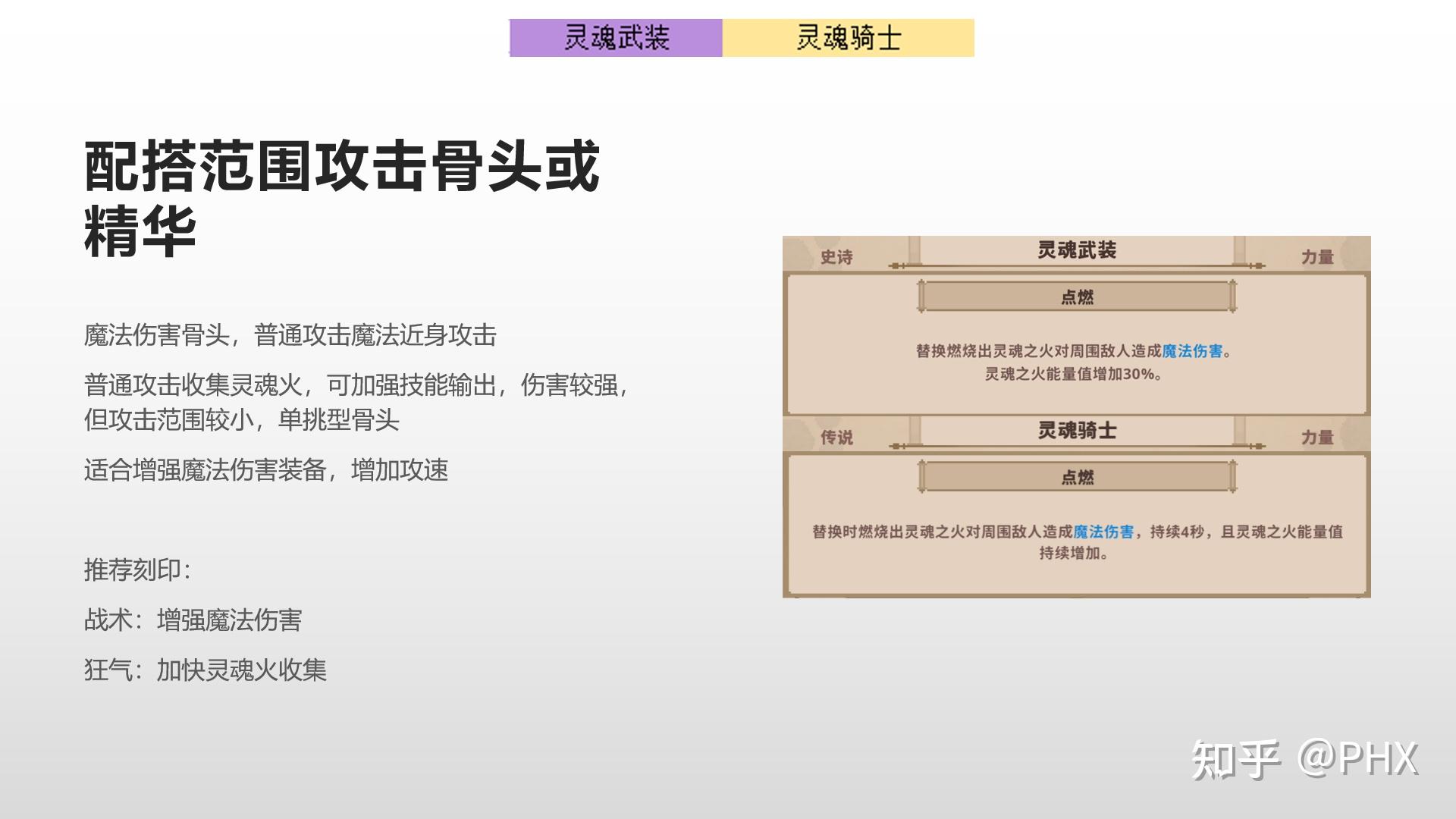Click the line 适合增强魔法伤害装备，增加攻速
The width and height of the screenshot is (1456, 819).
click(266, 470)
